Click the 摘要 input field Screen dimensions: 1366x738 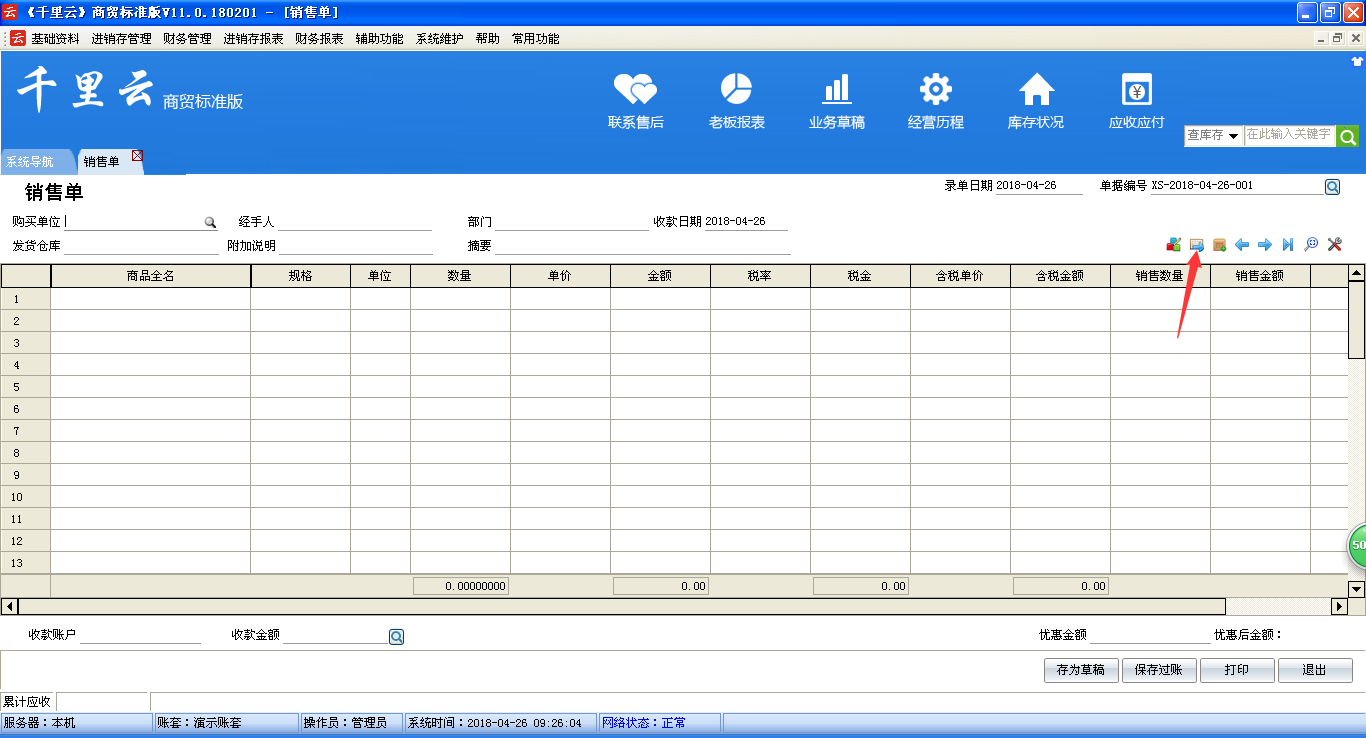642,246
